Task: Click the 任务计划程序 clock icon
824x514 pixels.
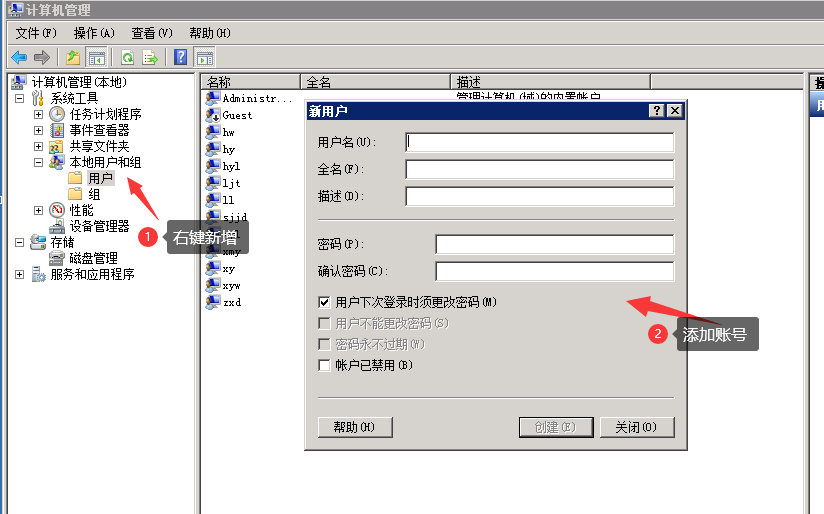Action: click(57, 114)
